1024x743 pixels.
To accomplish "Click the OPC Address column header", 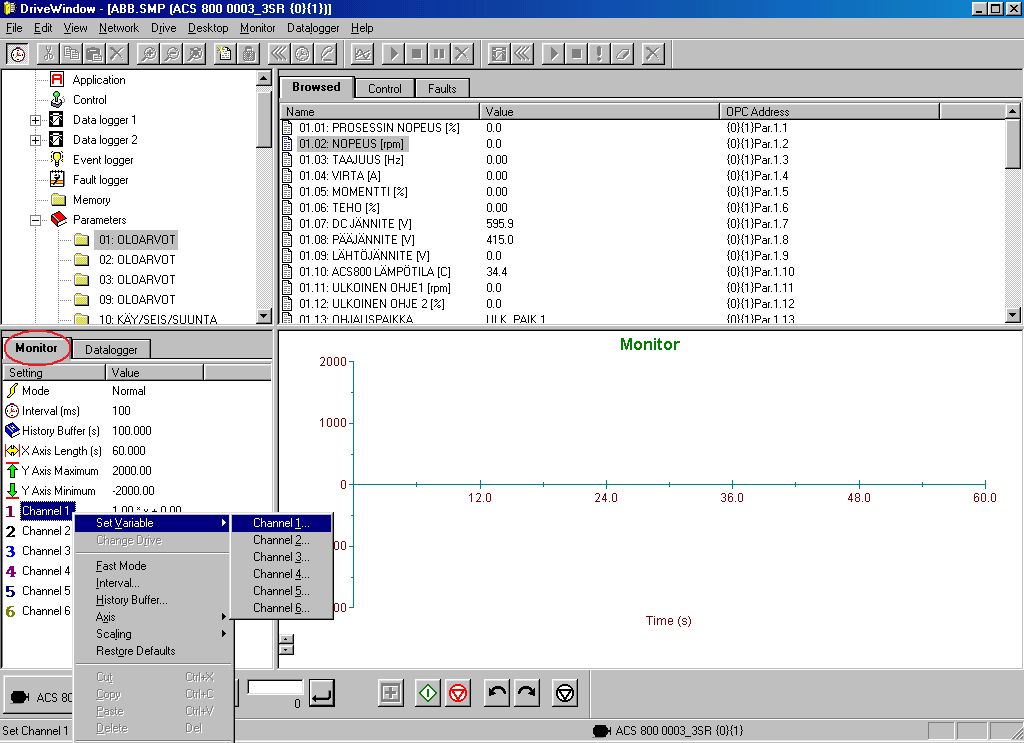I will pyautogui.click(x=829, y=112).
